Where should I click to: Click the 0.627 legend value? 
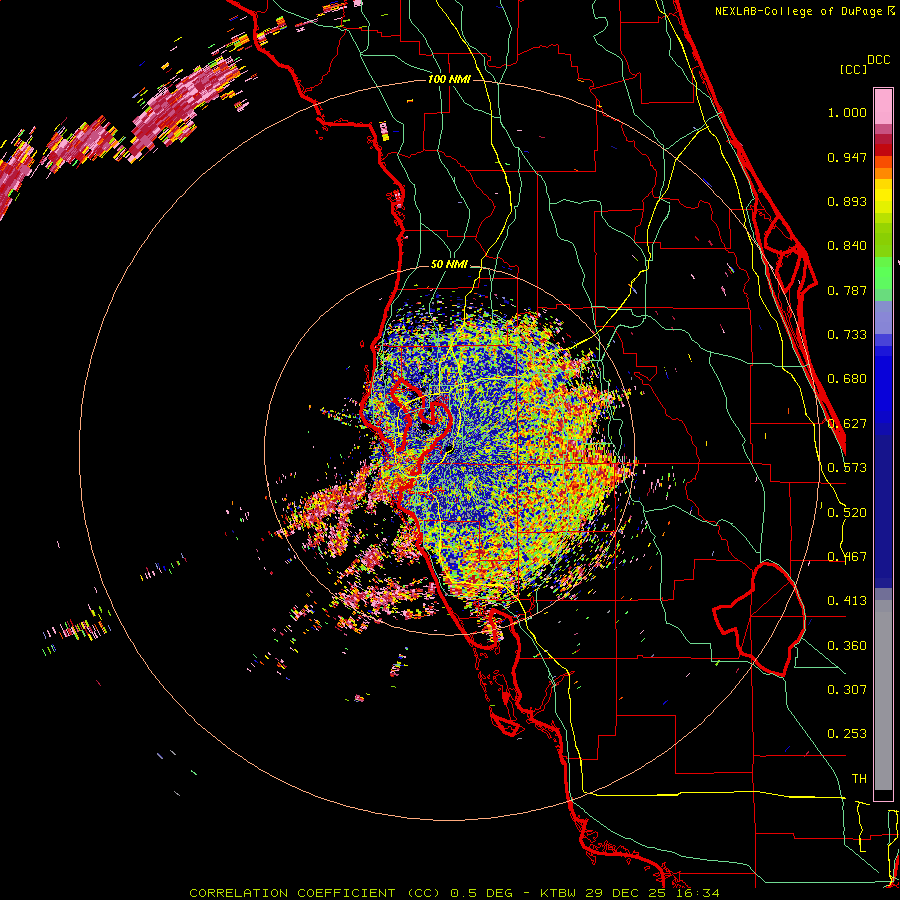847,424
